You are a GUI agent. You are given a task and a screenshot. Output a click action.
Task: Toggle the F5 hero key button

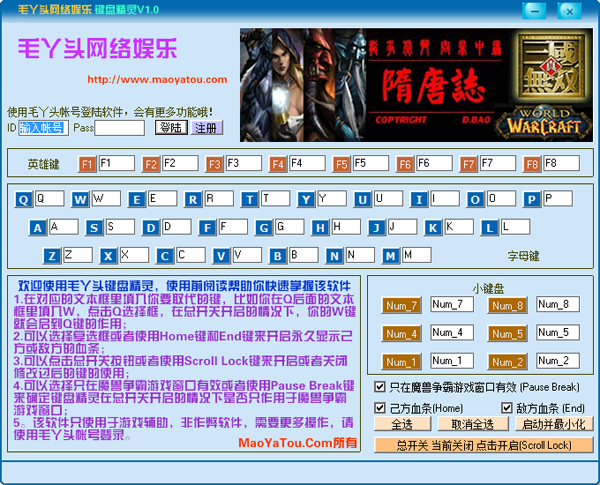[341, 164]
